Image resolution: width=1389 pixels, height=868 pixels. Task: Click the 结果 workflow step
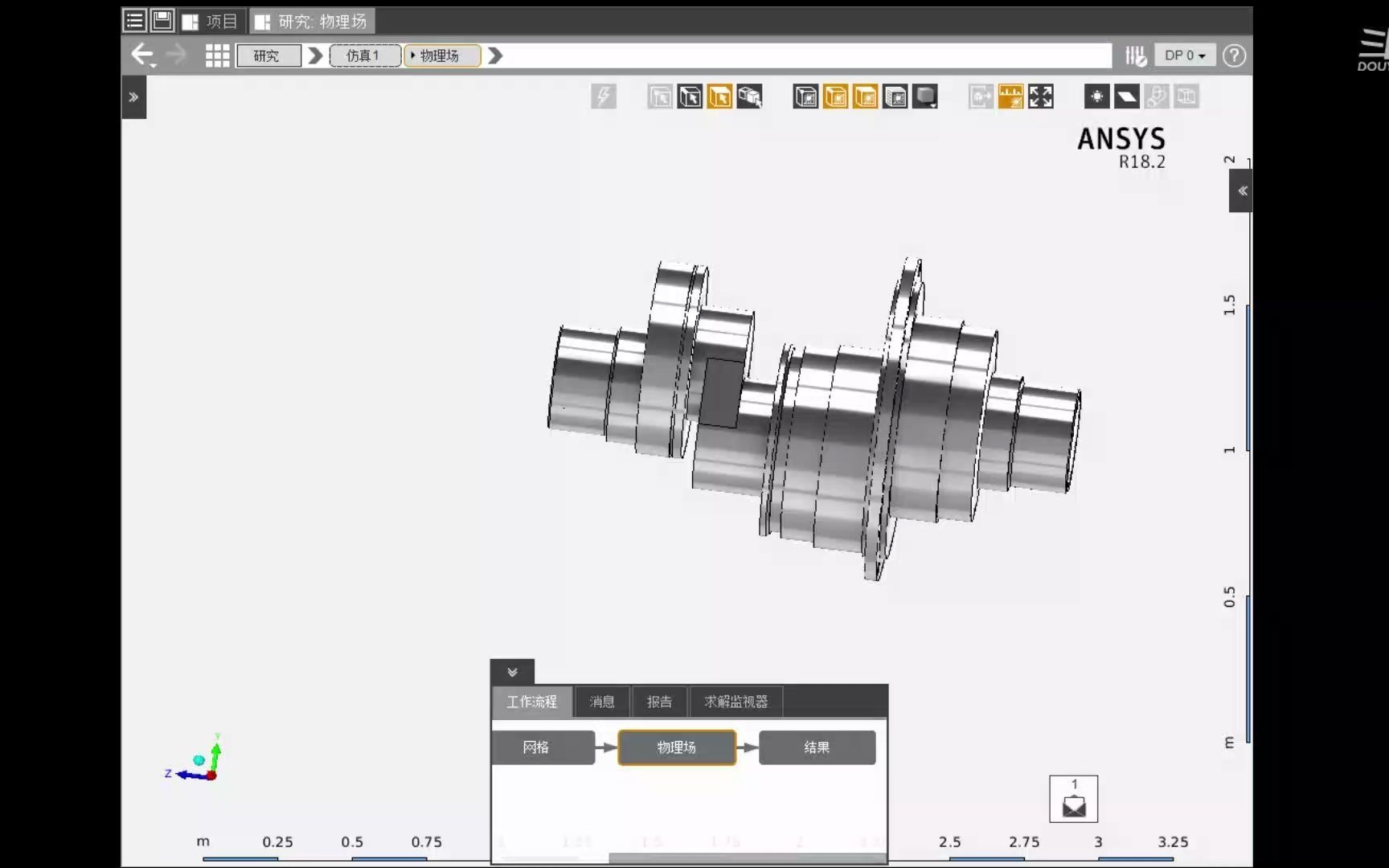[817, 747]
